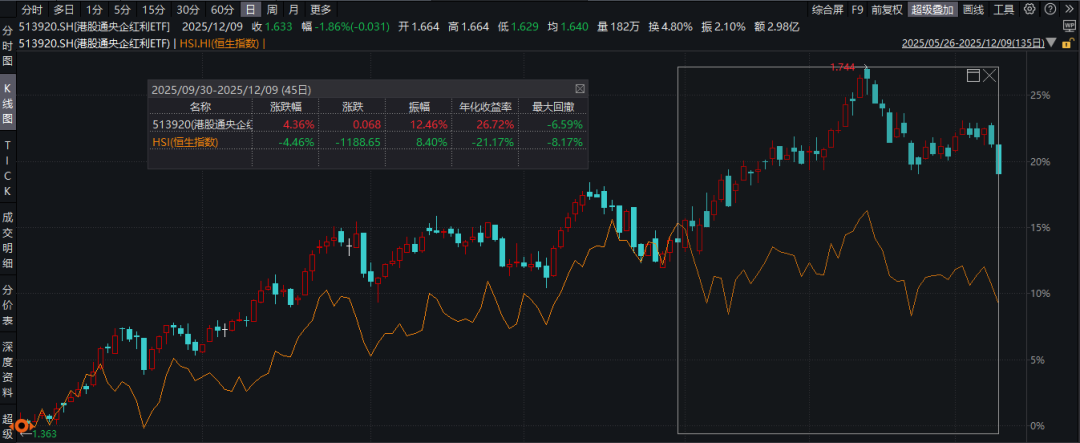
Task: Toggle 超级叠加 overlay mode
Action: click(x=934, y=10)
